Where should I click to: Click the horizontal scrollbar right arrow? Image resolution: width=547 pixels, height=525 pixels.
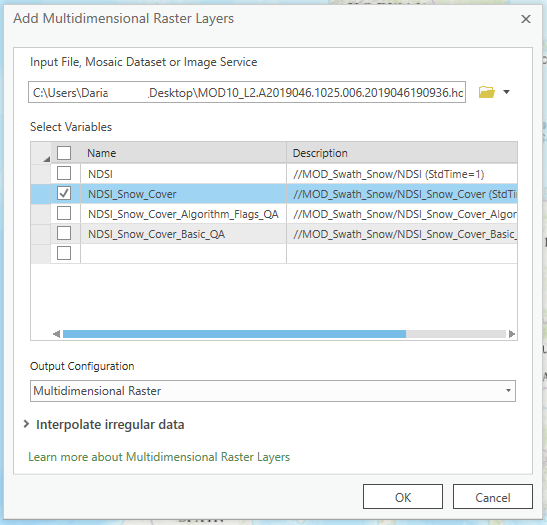511,334
